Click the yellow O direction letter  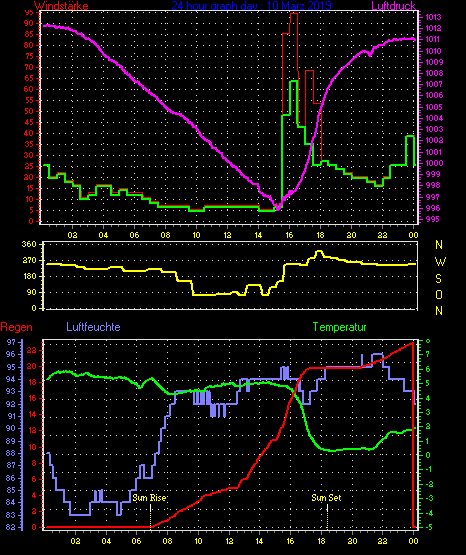(x=439, y=294)
